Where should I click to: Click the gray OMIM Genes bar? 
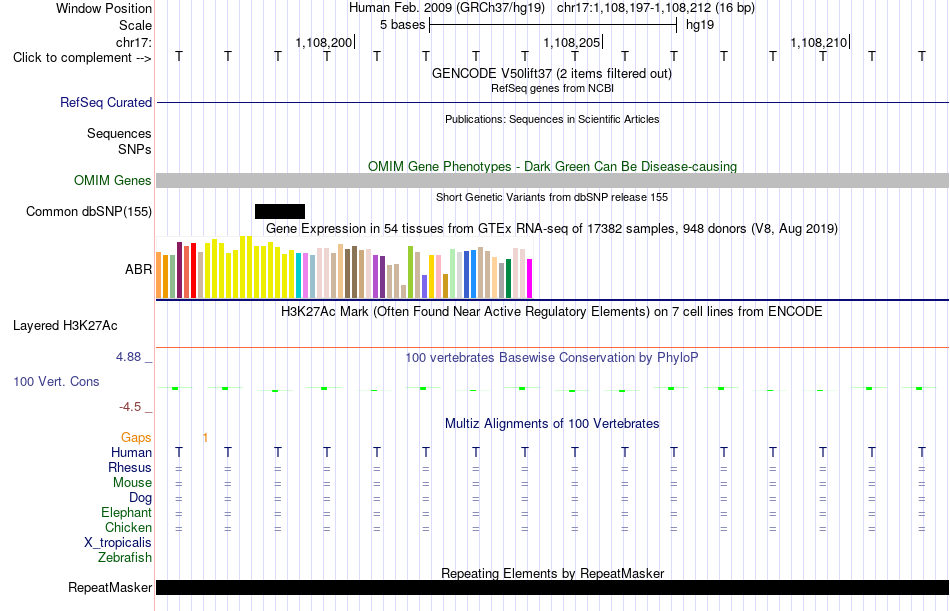click(553, 181)
